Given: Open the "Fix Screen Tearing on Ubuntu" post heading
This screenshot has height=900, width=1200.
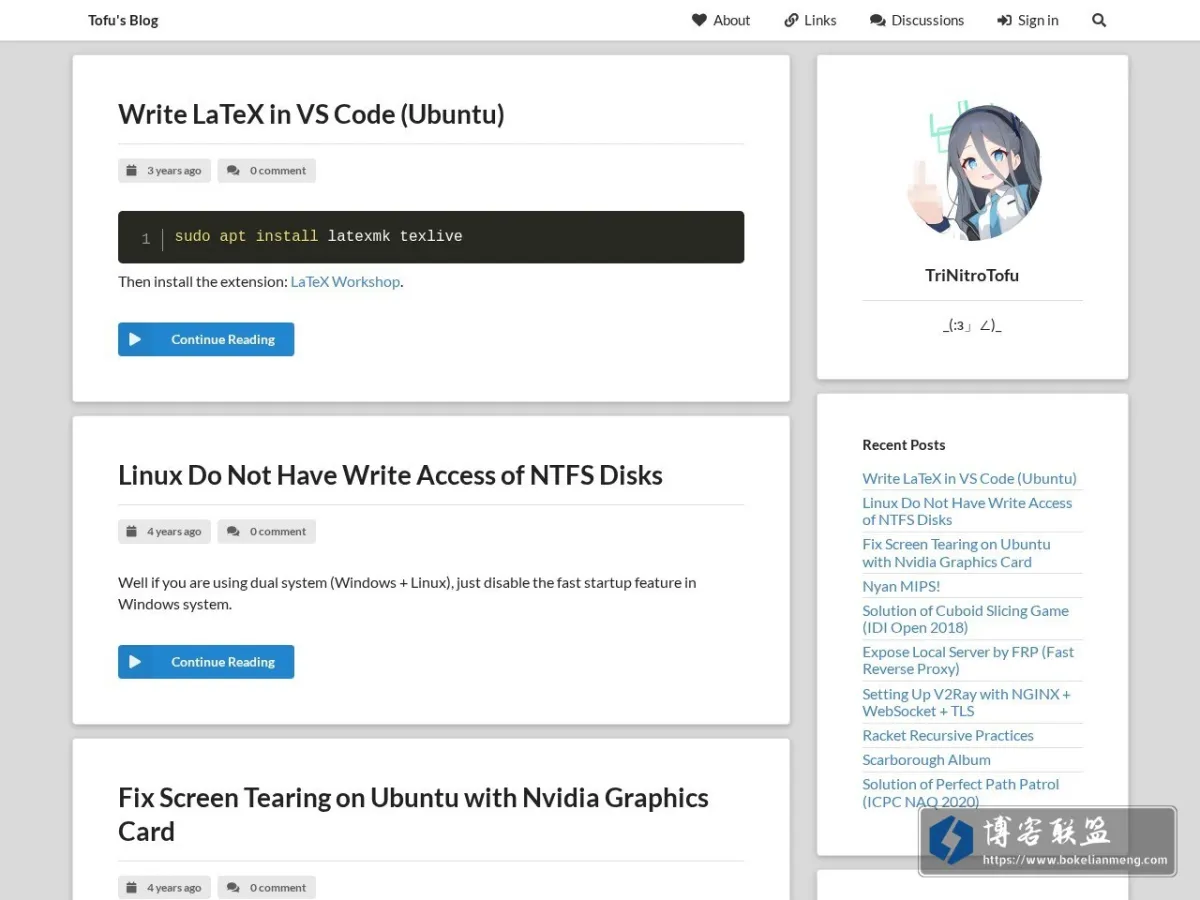Looking at the screenshot, I should click(x=413, y=814).
